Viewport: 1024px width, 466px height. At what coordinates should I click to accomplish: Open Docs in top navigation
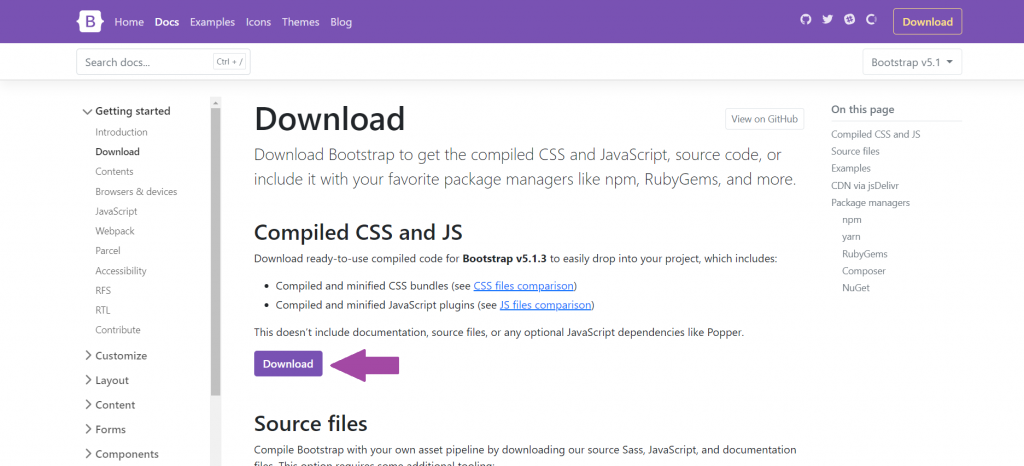click(x=167, y=22)
